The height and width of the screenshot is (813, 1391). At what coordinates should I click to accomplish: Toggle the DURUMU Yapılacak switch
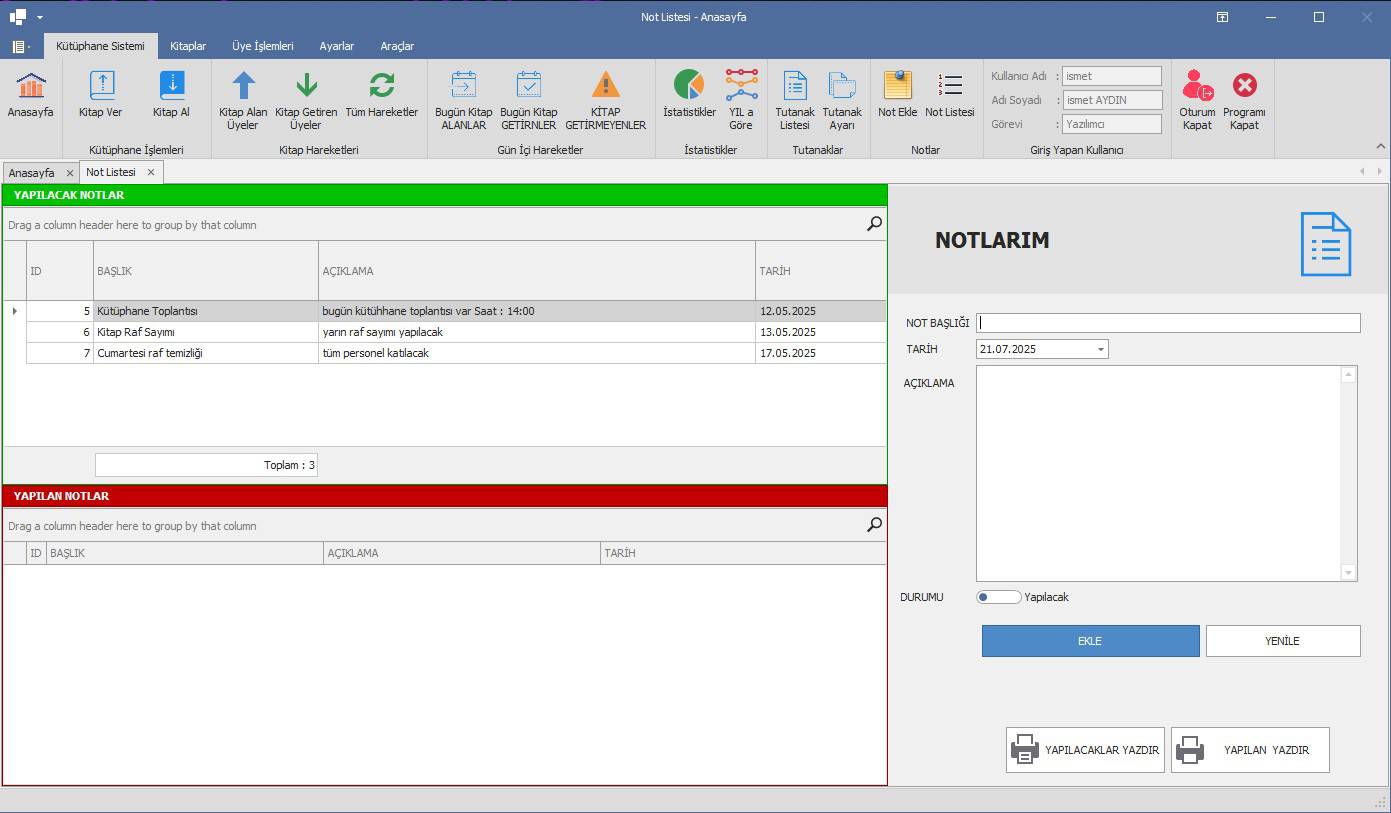click(998, 597)
